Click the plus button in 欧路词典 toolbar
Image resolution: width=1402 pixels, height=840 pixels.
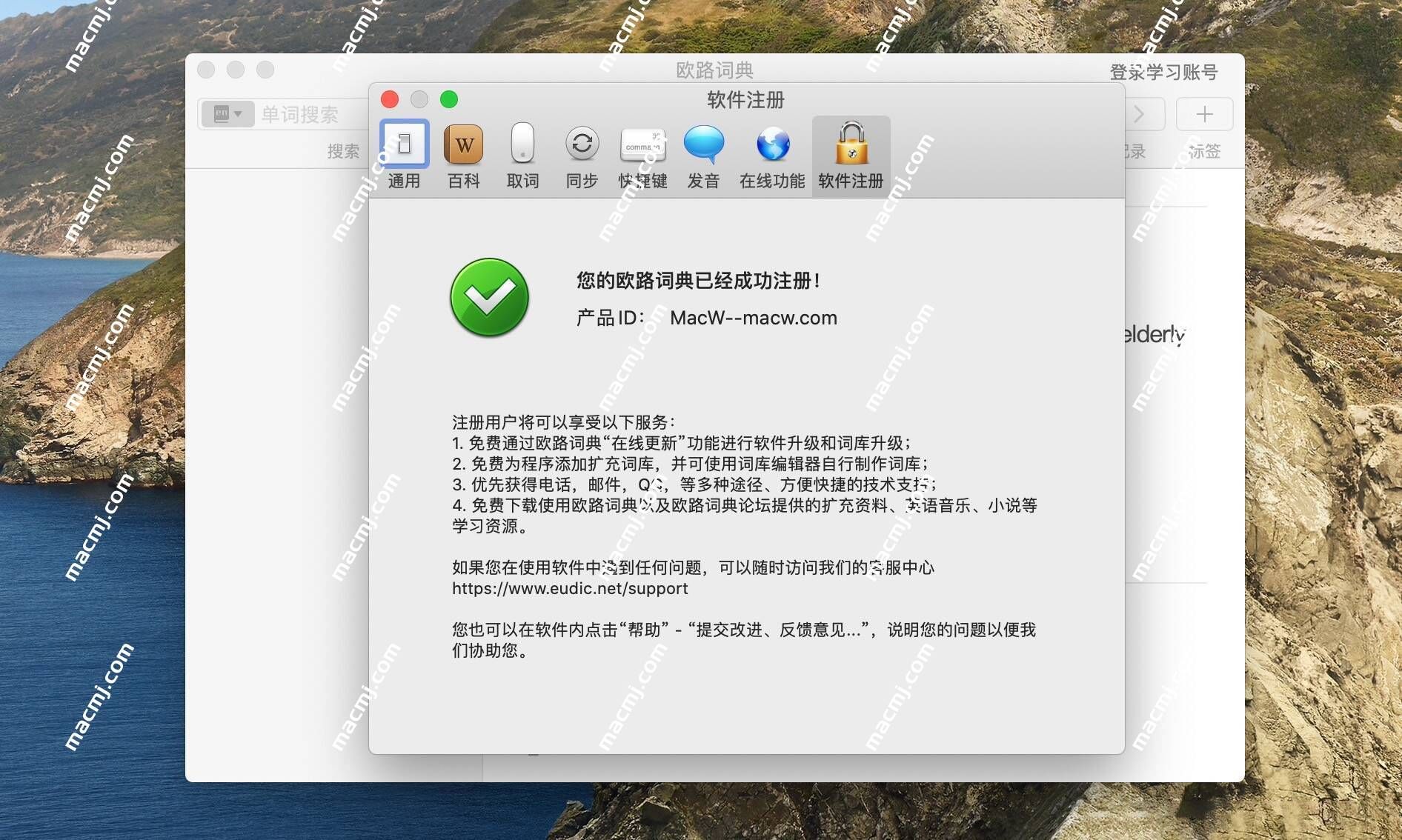tap(1204, 114)
